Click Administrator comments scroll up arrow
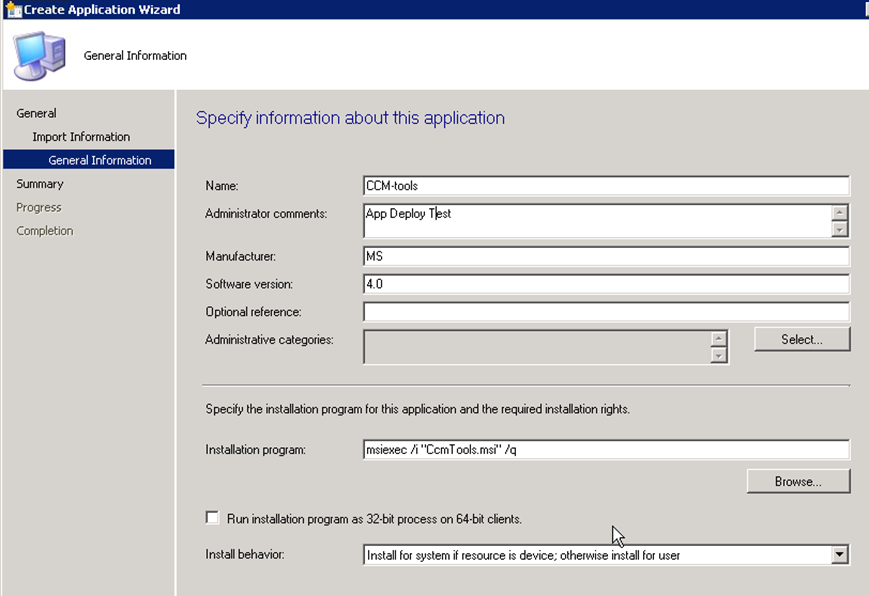 (x=840, y=212)
